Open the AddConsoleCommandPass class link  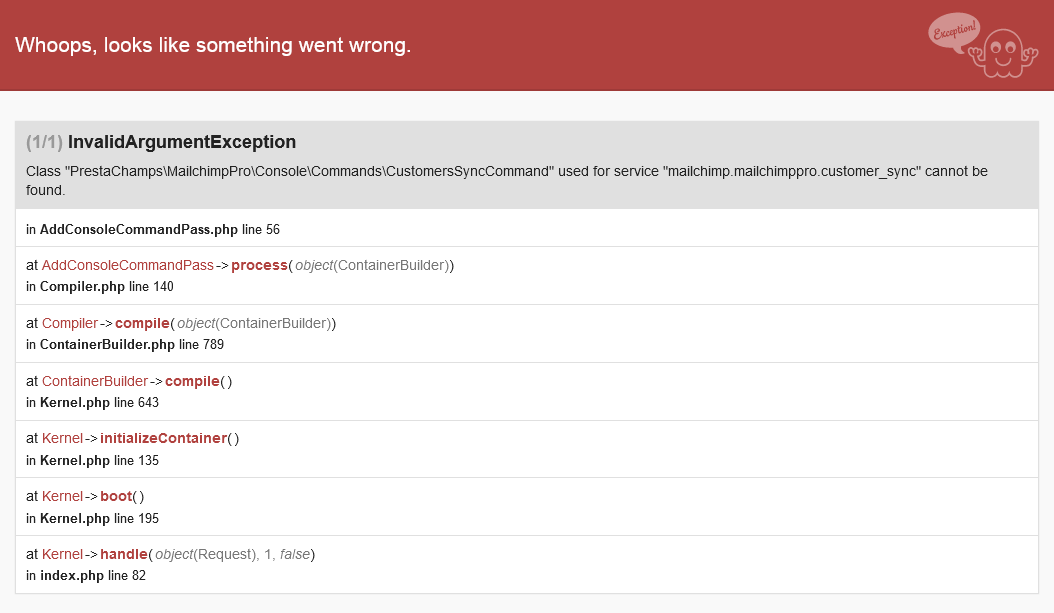pos(128,265)
